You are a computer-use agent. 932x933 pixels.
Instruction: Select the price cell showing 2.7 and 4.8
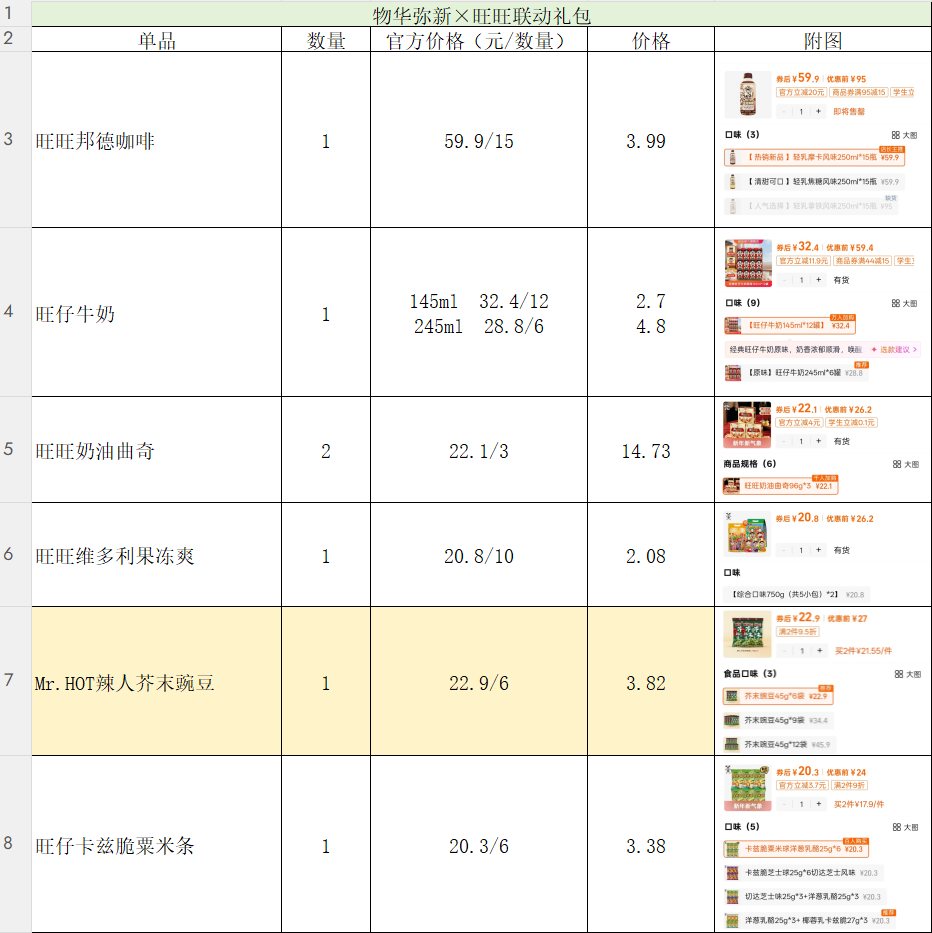[650, 312]
